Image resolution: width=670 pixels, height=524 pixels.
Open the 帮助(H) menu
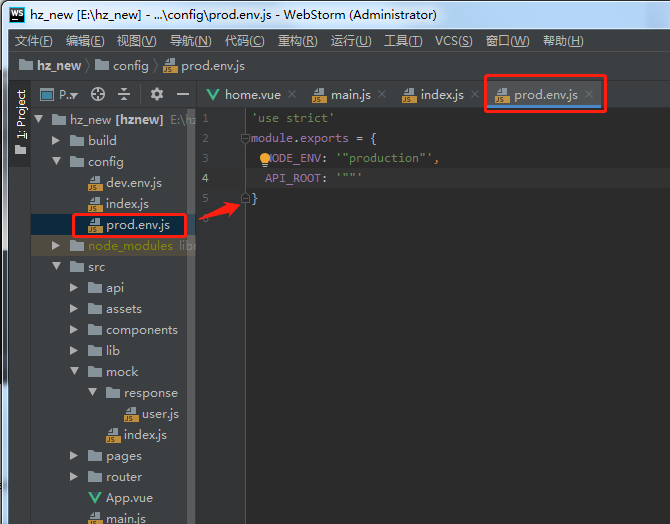(563, 41)
